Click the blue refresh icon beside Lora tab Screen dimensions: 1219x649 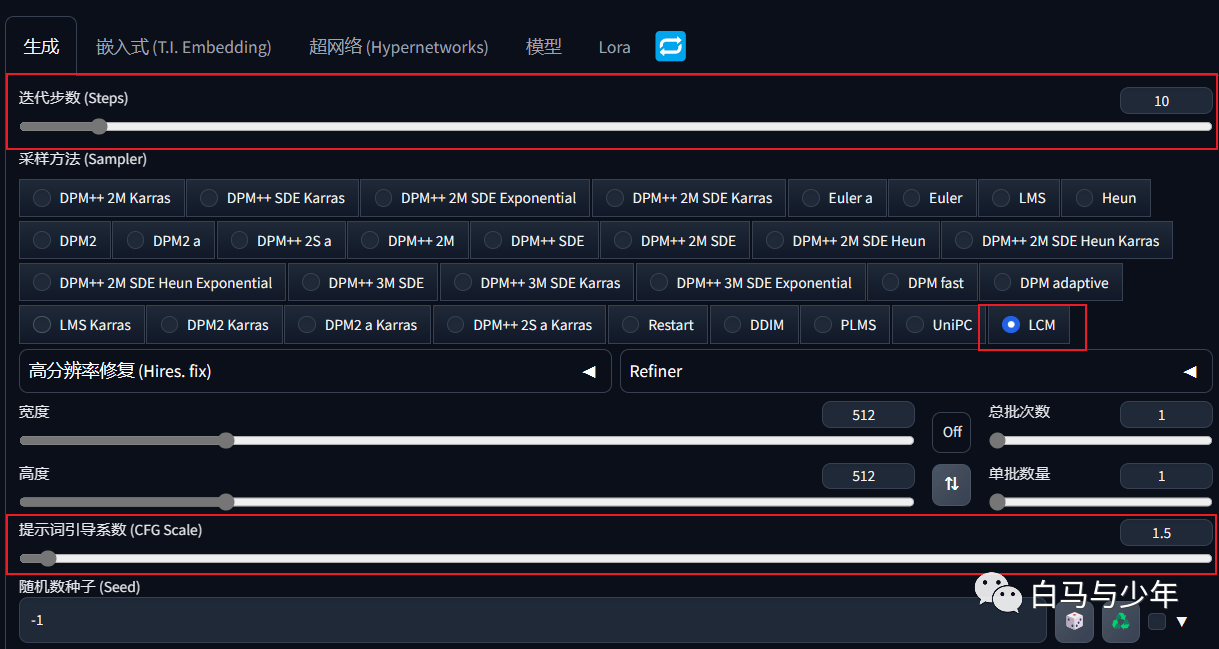[670, 46]
